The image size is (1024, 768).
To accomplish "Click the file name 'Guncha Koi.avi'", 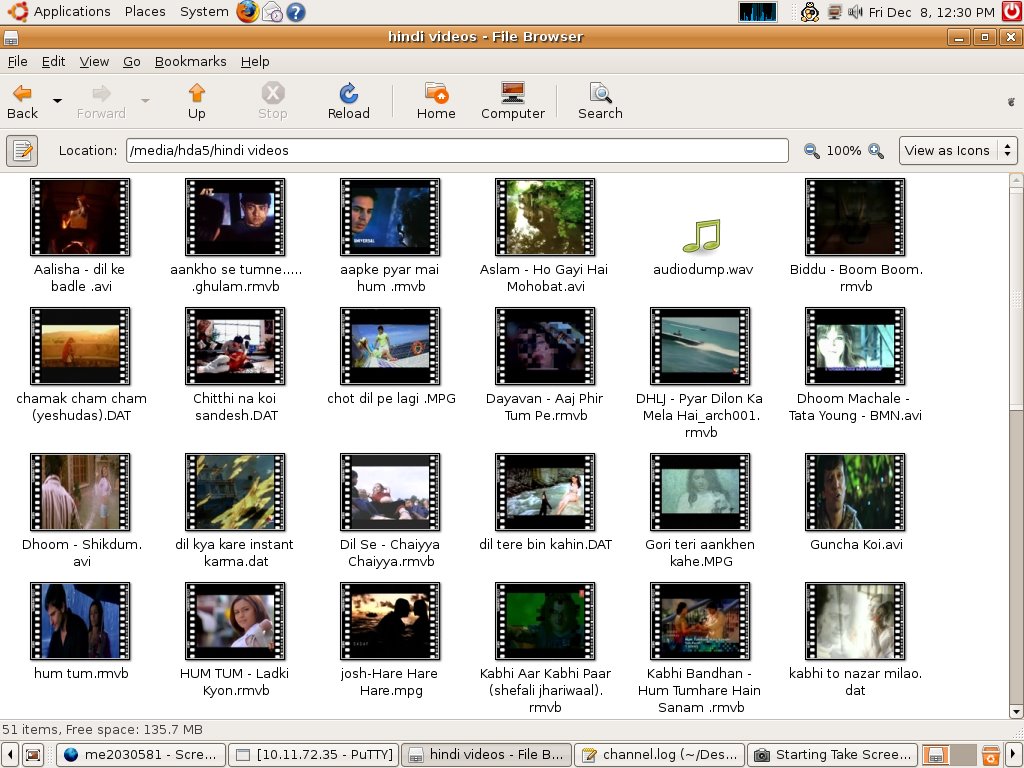I will pyautogui.click(x=856, y=545).
